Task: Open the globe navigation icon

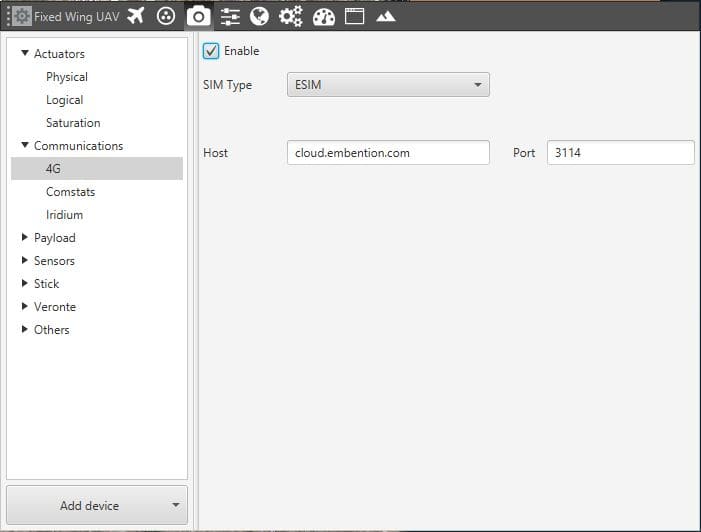Action: point(259,17)
